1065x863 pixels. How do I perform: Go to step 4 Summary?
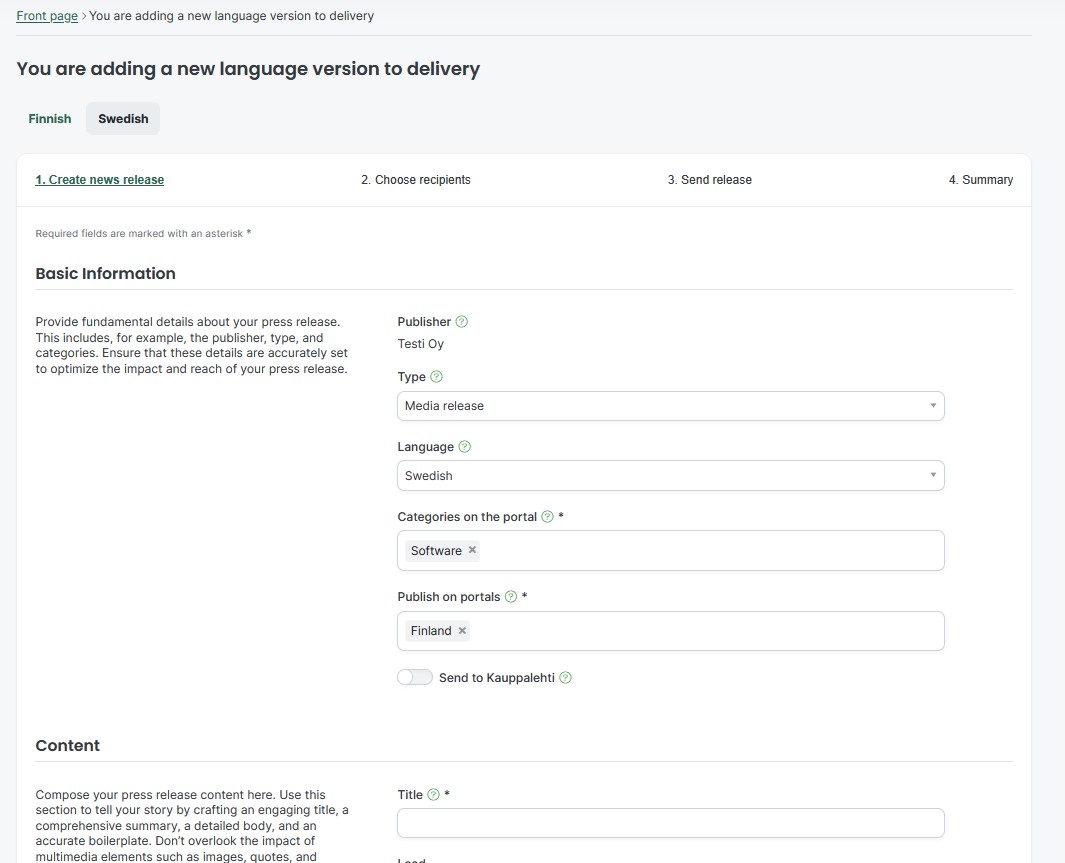[x=981, y=180]
